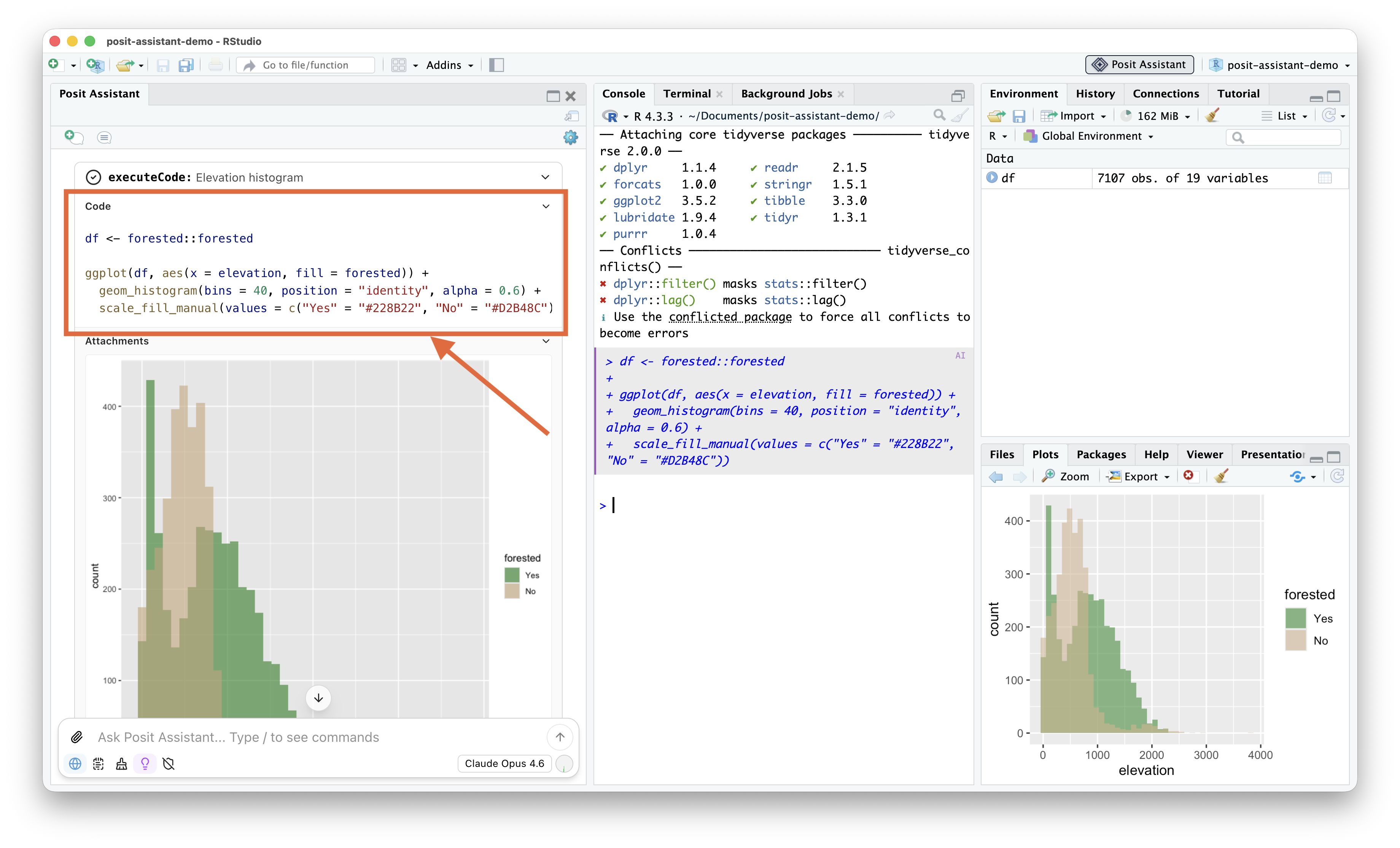Open conversation history list in Posit Assistant
1400x848 pixels.
click(x=104, y=137)
